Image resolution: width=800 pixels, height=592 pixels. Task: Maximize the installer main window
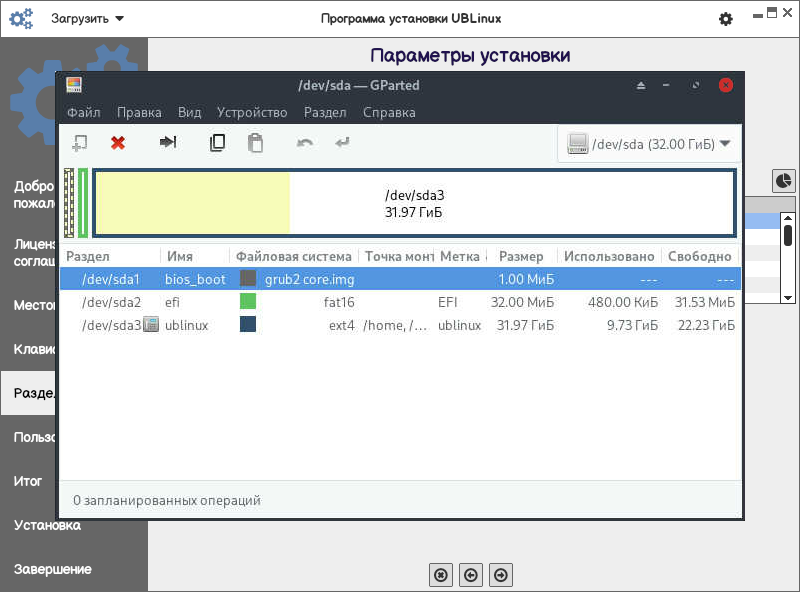coord(772,13)
